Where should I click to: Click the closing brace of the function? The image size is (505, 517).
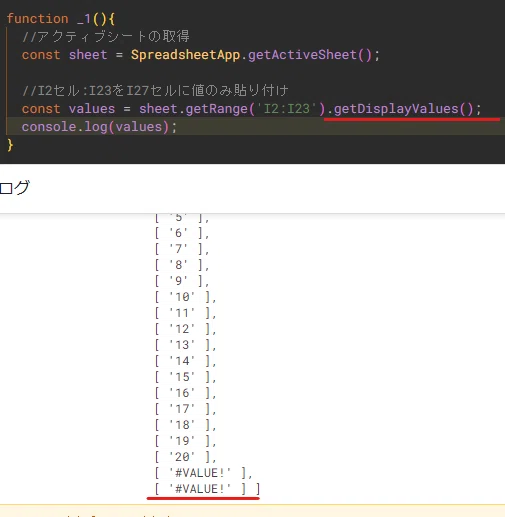(x=10, y=145)
